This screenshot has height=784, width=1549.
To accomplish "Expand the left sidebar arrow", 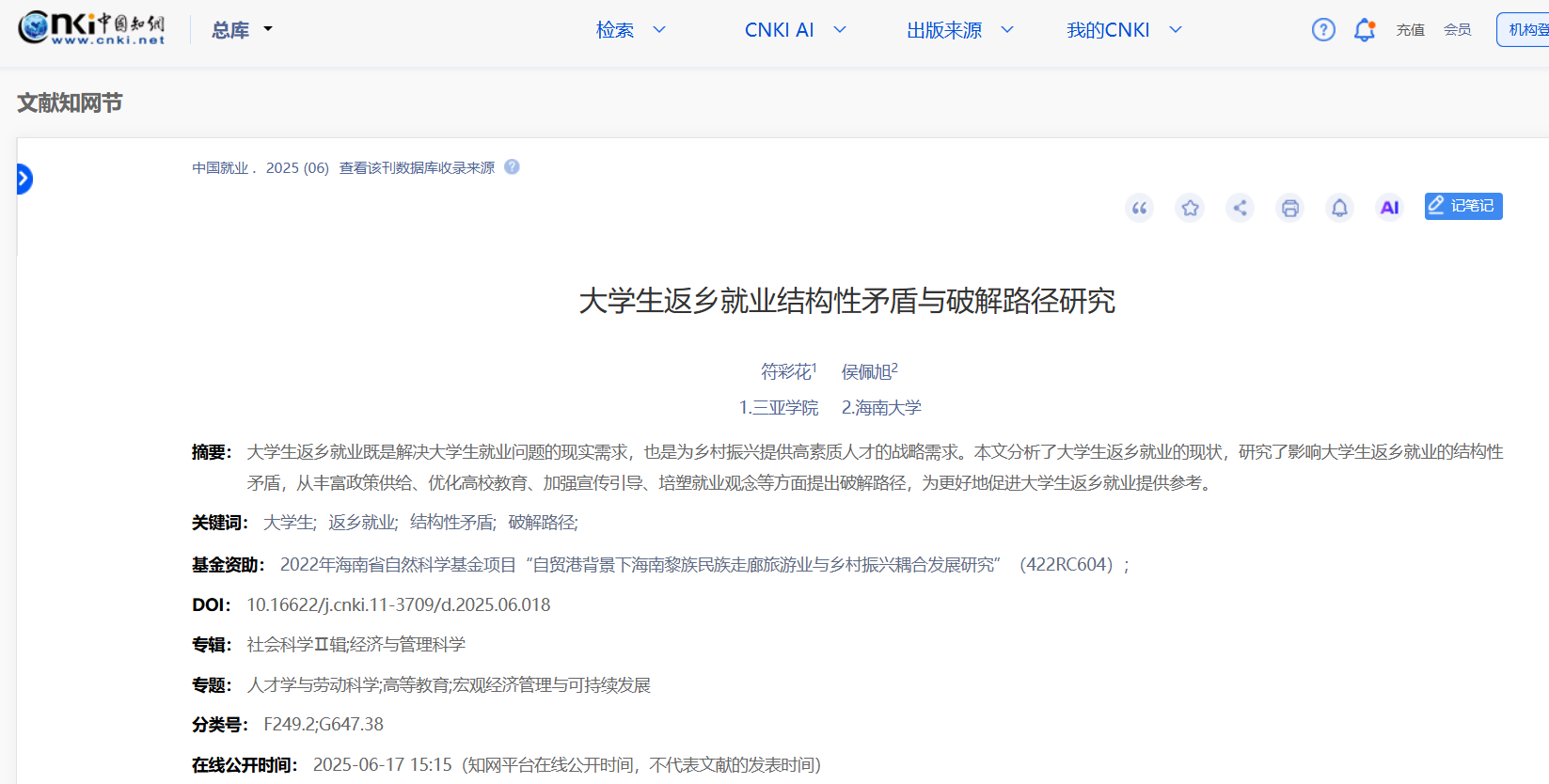I will click(x=24, y=179).
